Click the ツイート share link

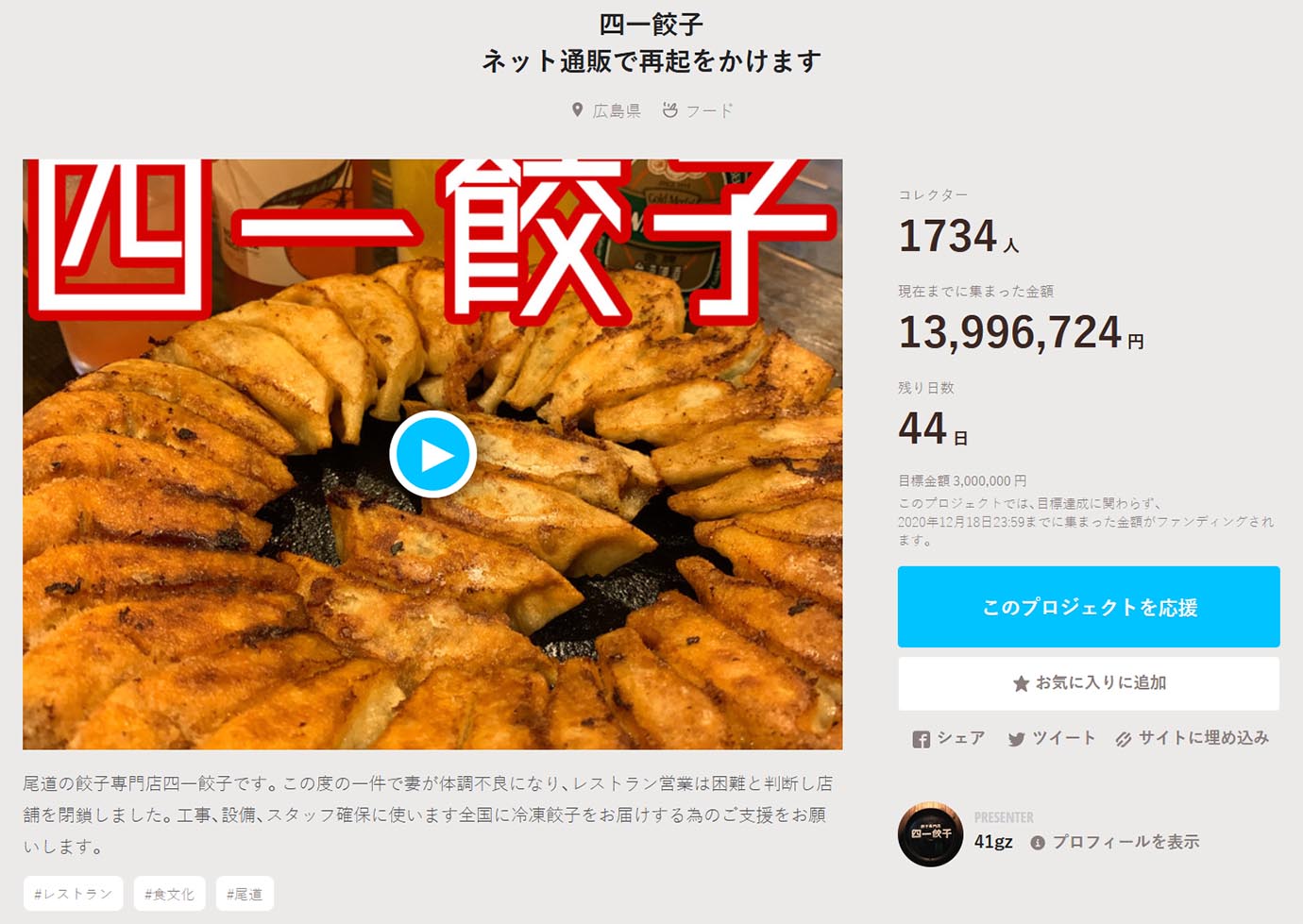tap(1063, 738)
